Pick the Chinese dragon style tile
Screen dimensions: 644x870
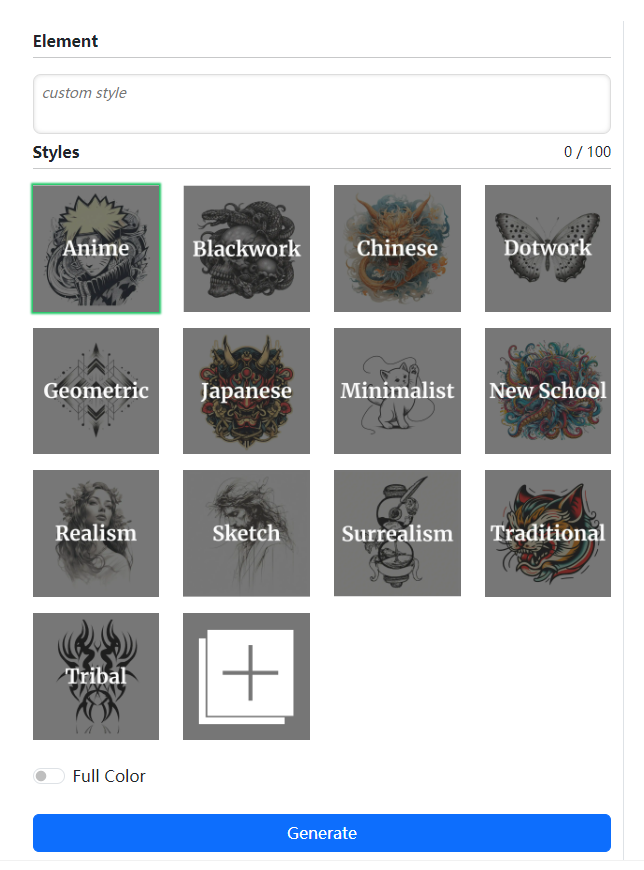(397, 249)
